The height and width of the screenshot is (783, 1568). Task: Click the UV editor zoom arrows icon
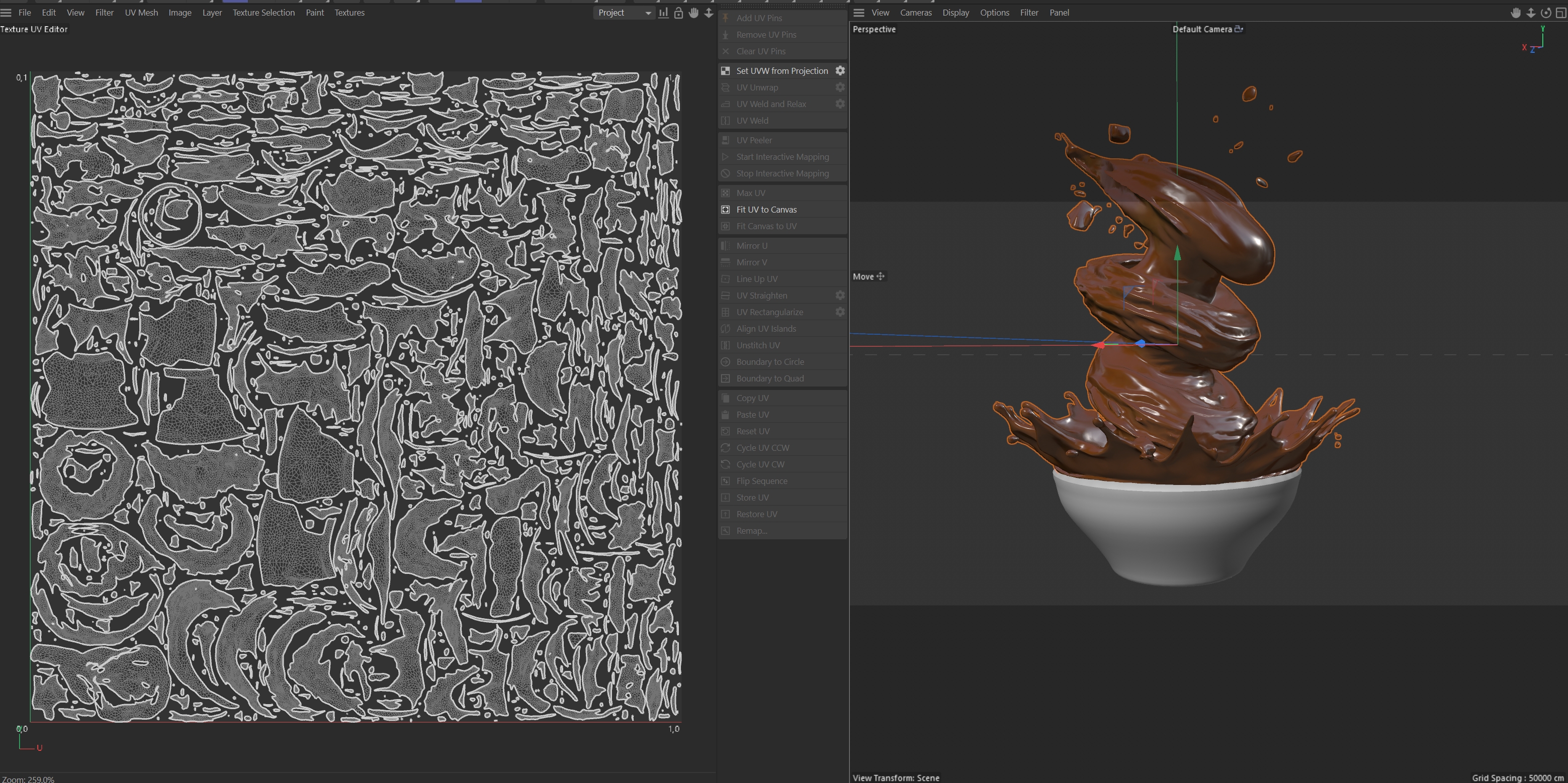coord(709,13)
